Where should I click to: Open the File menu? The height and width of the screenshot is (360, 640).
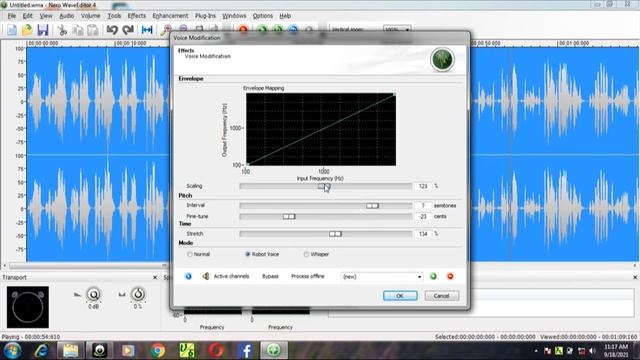click(12, 16)
